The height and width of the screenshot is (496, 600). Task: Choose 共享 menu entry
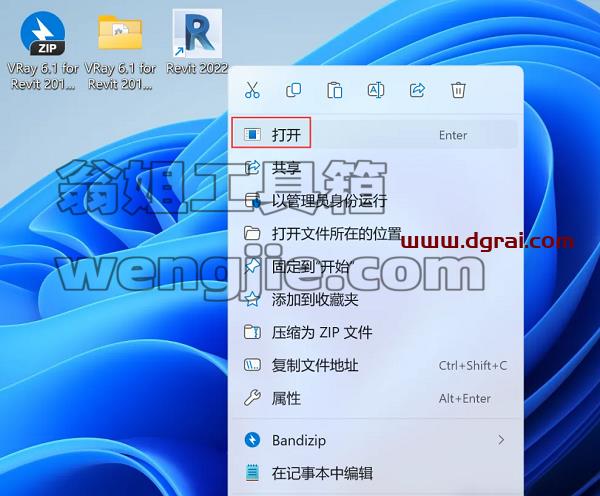click(x=375, y=168)
